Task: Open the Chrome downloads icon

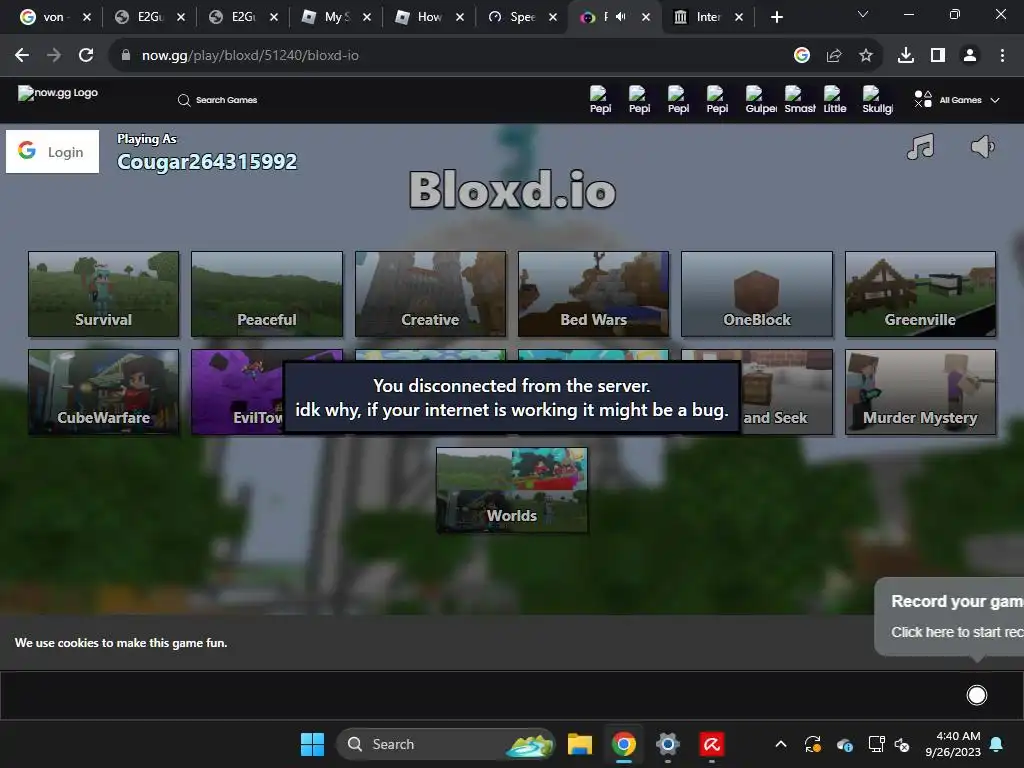Action: pos(906,56)
